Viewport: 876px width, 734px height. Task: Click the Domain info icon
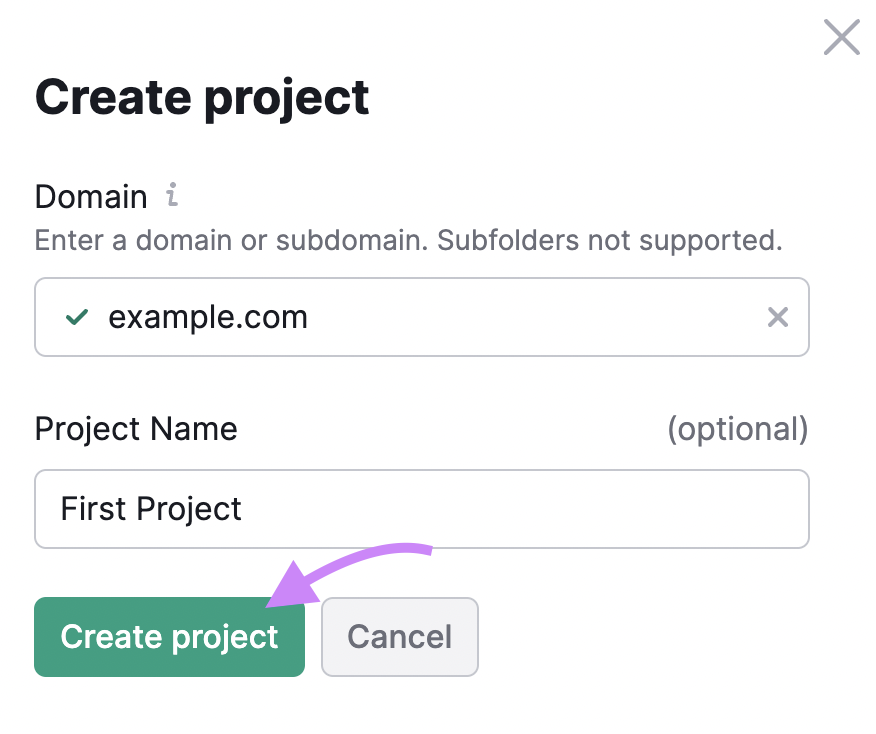coord(172,195)
